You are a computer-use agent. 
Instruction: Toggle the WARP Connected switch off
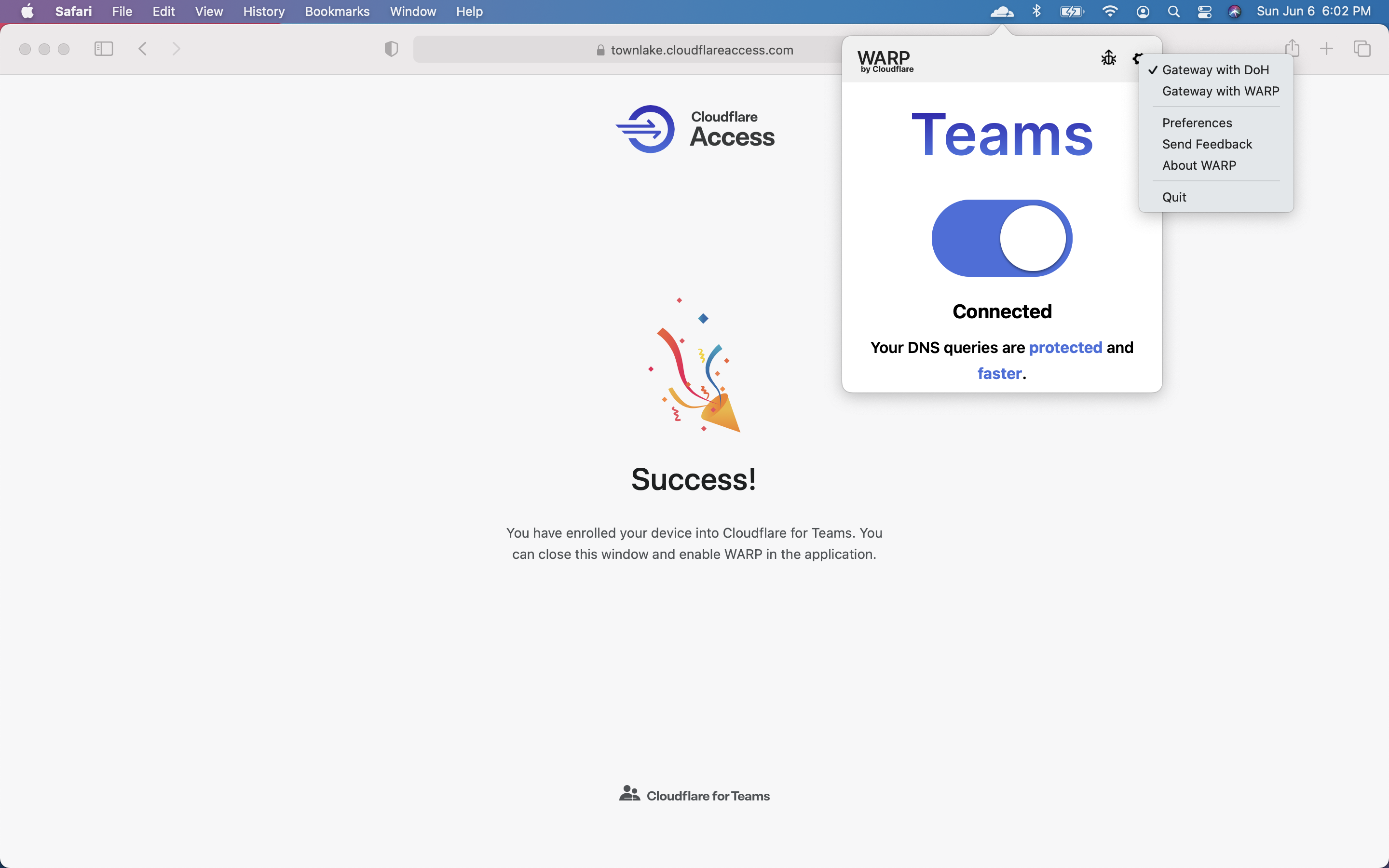pos(1002,238)
